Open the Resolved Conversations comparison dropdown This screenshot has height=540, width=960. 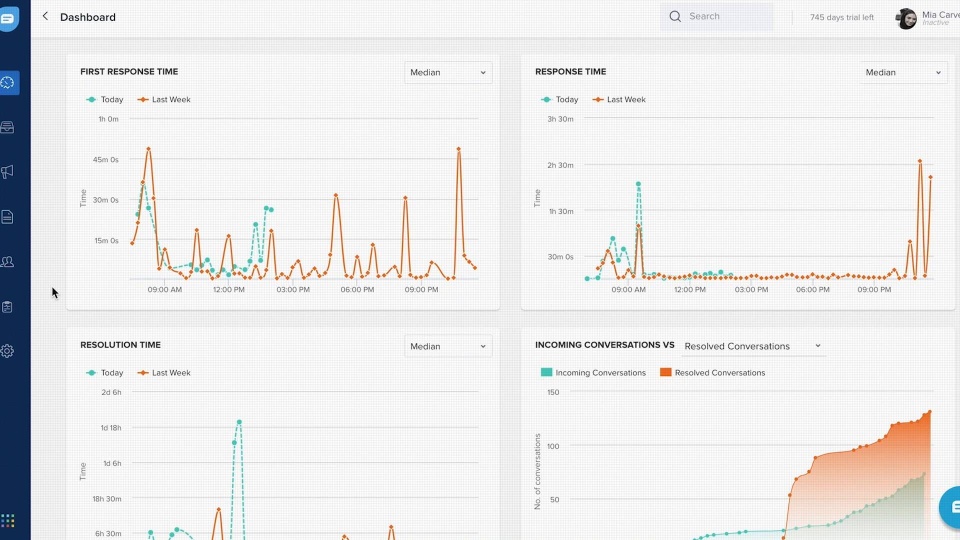tap(752, 346)
